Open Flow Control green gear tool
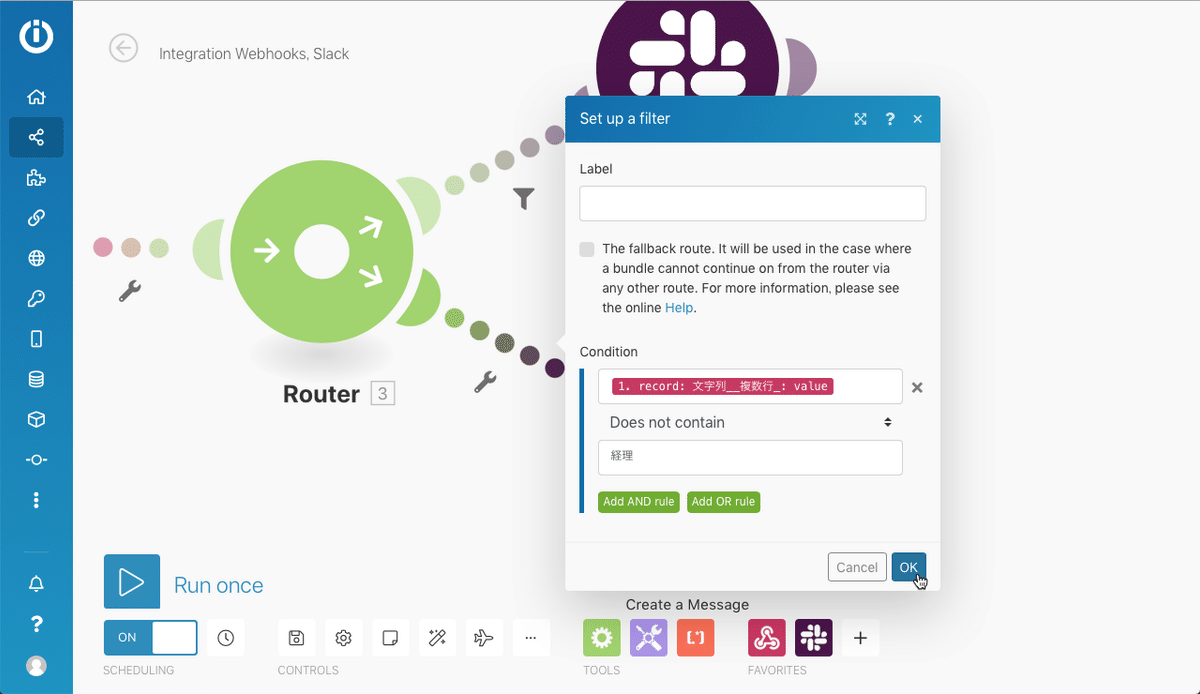Viewport: 1200px width, 694px height. pyautogui.click(x=602, y=638)
